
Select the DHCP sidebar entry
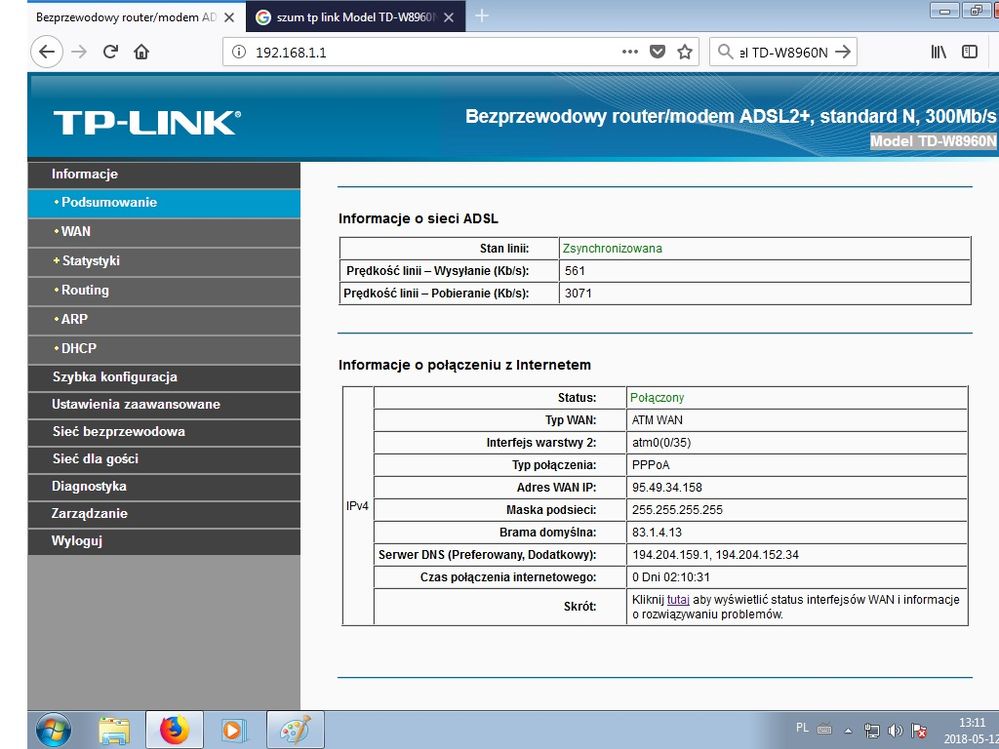(79, 348)
